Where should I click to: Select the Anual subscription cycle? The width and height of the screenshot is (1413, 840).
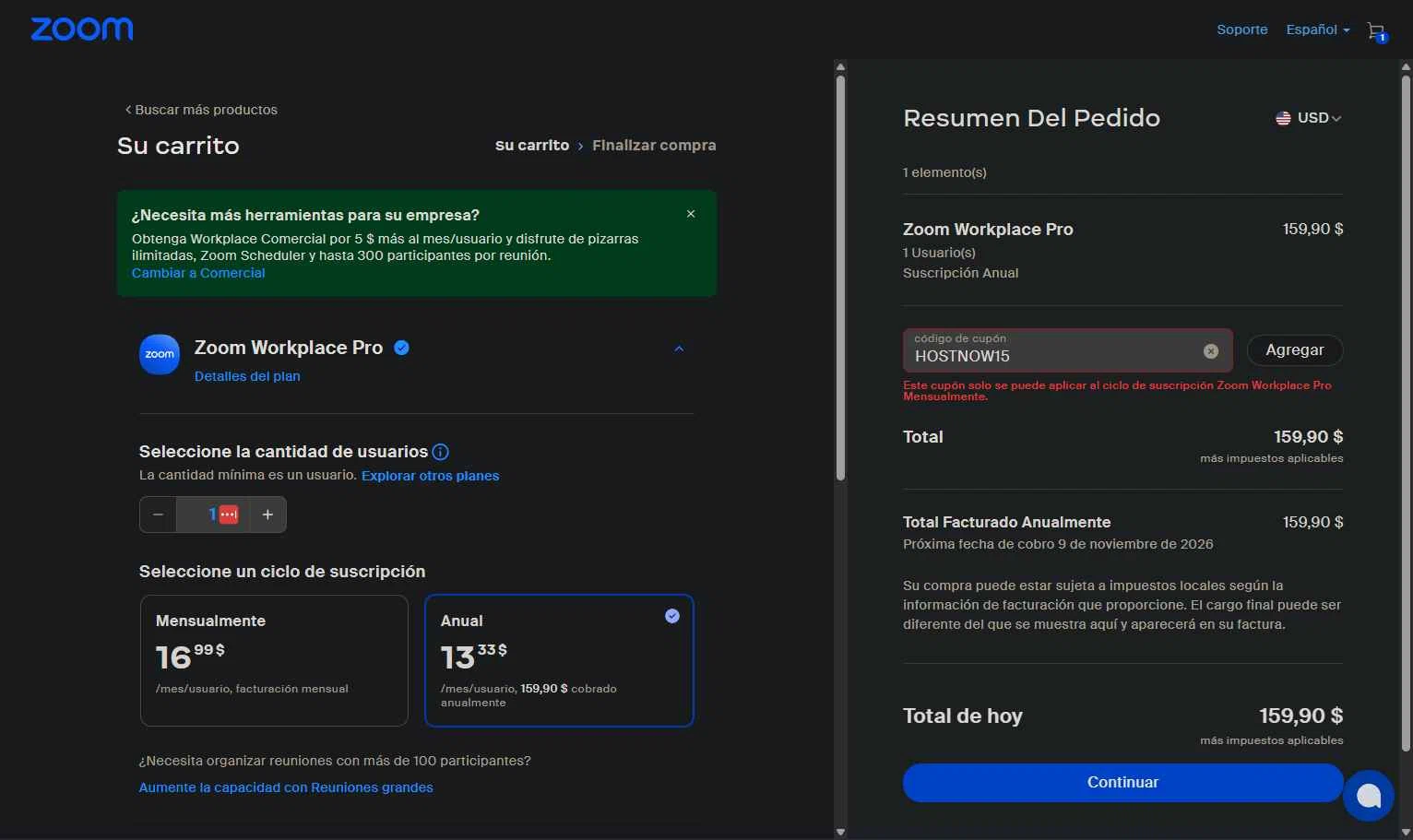click(x=559, y=660)
